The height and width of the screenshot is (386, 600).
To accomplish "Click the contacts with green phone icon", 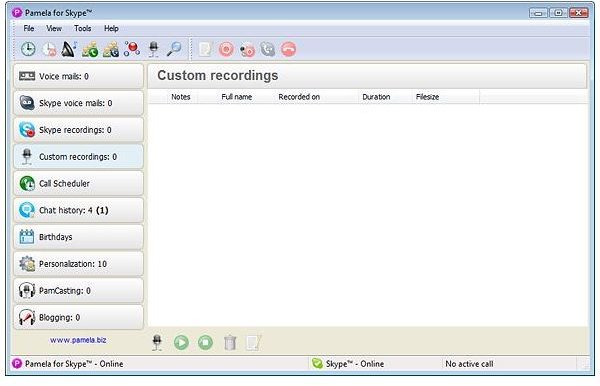I will coord(90,49).
